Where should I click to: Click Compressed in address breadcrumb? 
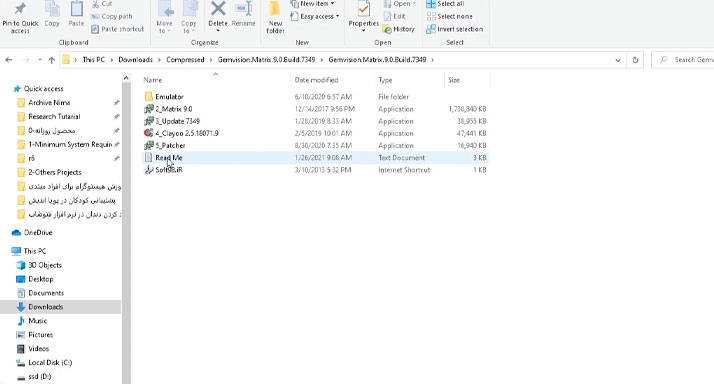[x=185, y=60]
